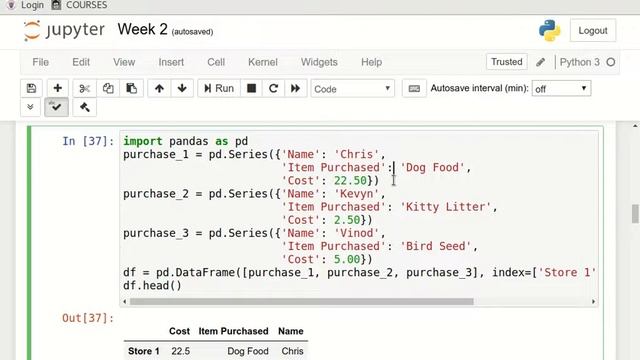Click the Store 1 row label
Image resolution: width=640 pixels, height=360 pixels.
(x=144, y=351)
